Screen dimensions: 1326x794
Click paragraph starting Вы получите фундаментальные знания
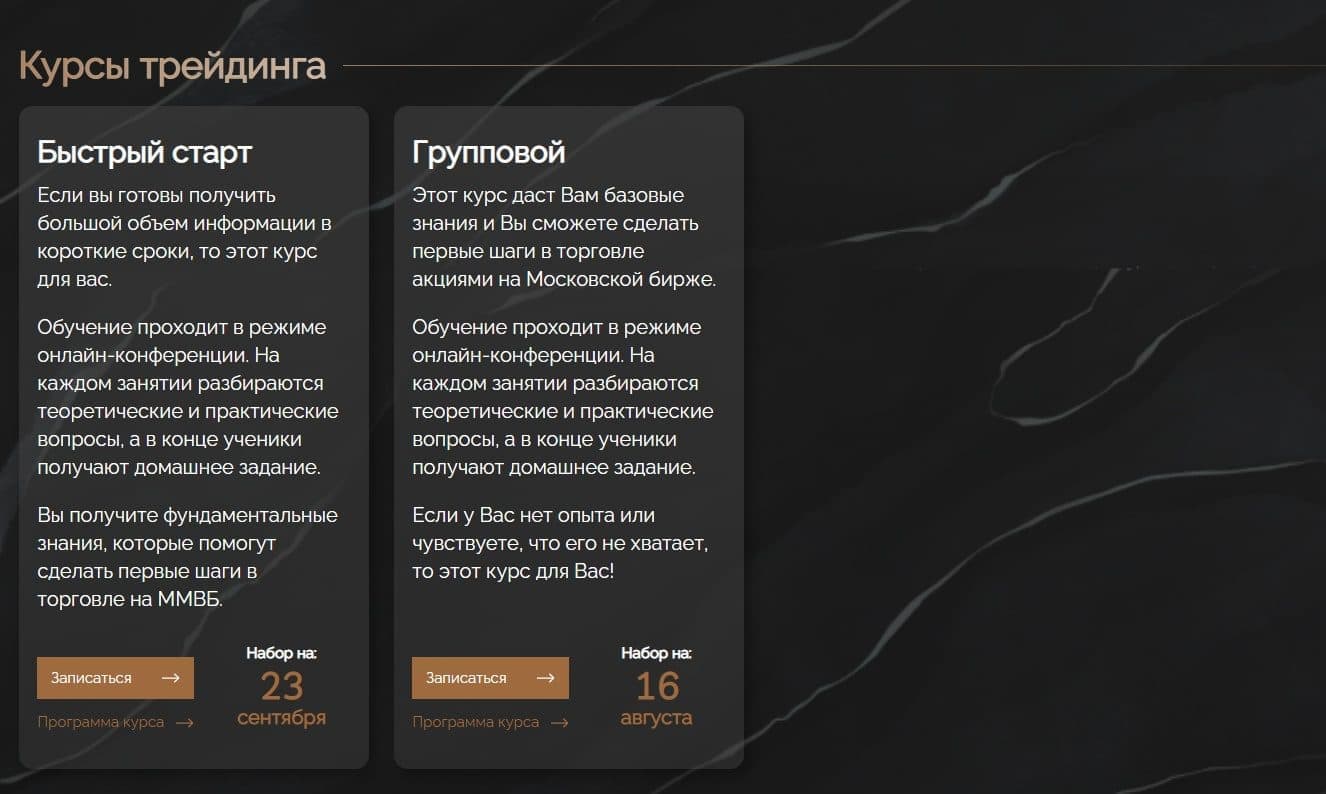(188, 557)
